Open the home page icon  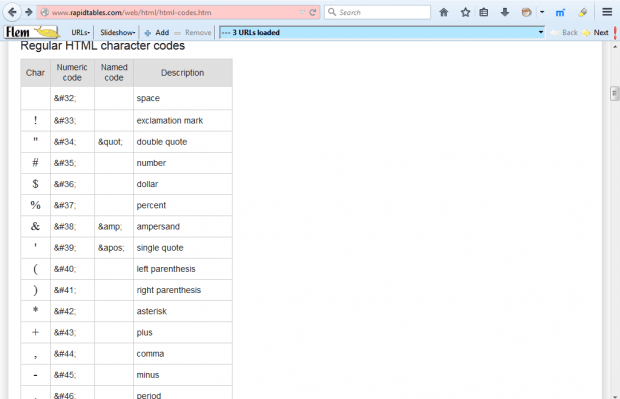click(444, 12)
